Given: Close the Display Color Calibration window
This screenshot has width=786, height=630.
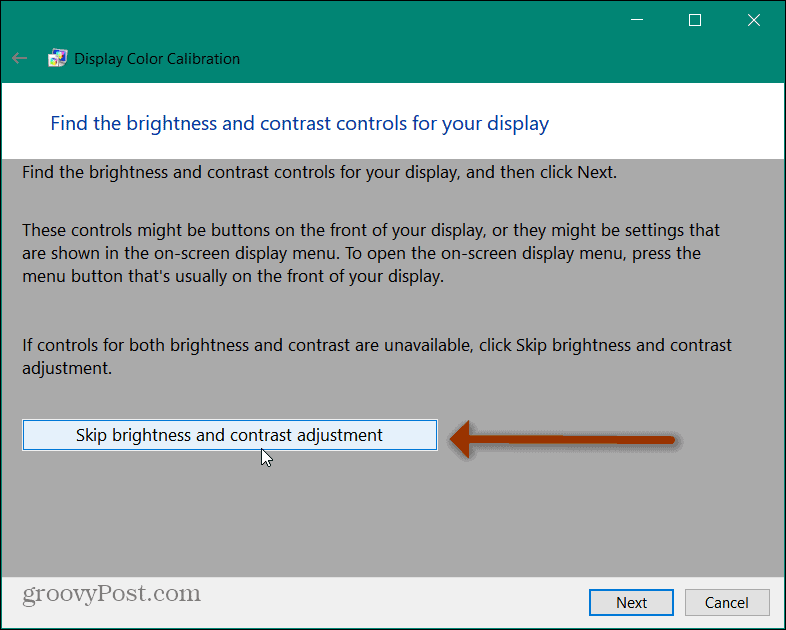Looking at the screenshot, I should [753, 20].
